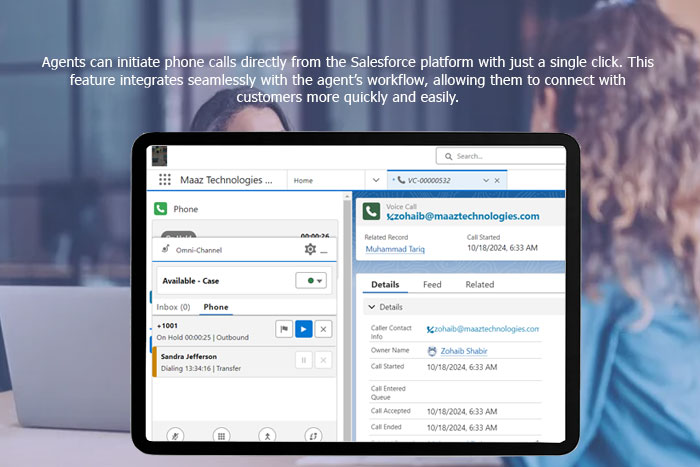Close the VC-00000532 tab
The width and height of the screenshot is (700, 467).
coord(497,180)
